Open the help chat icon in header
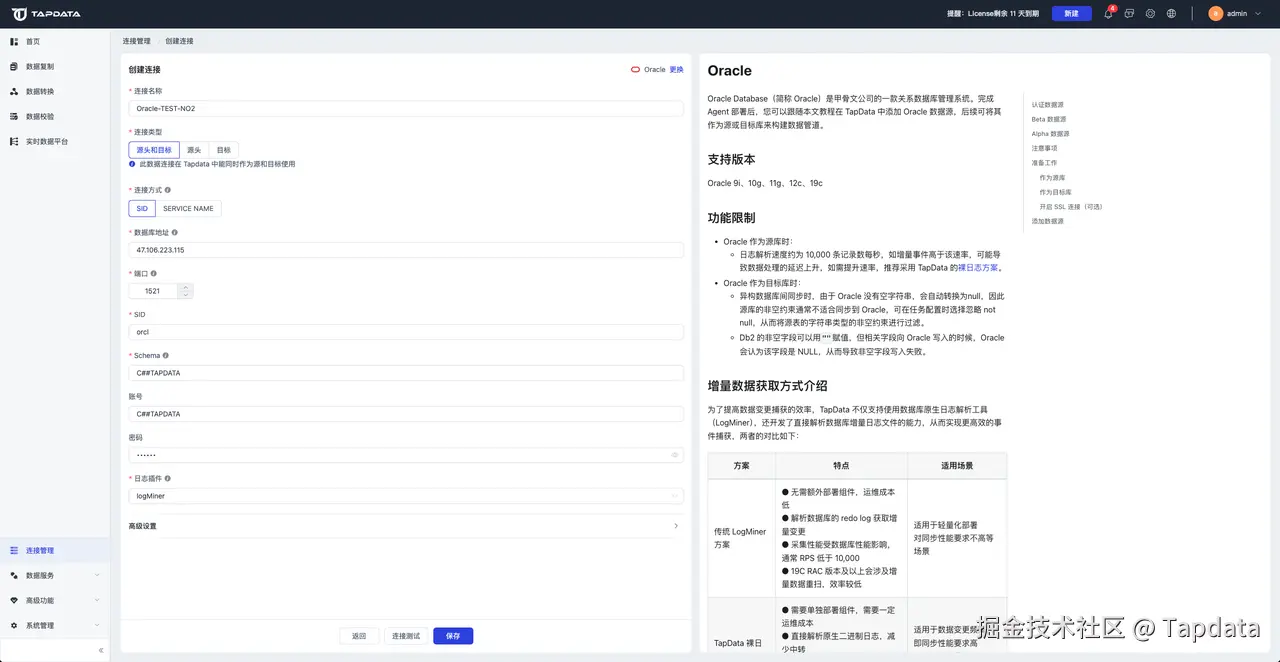This screenshot has height=662, width=1280. 1129,14
